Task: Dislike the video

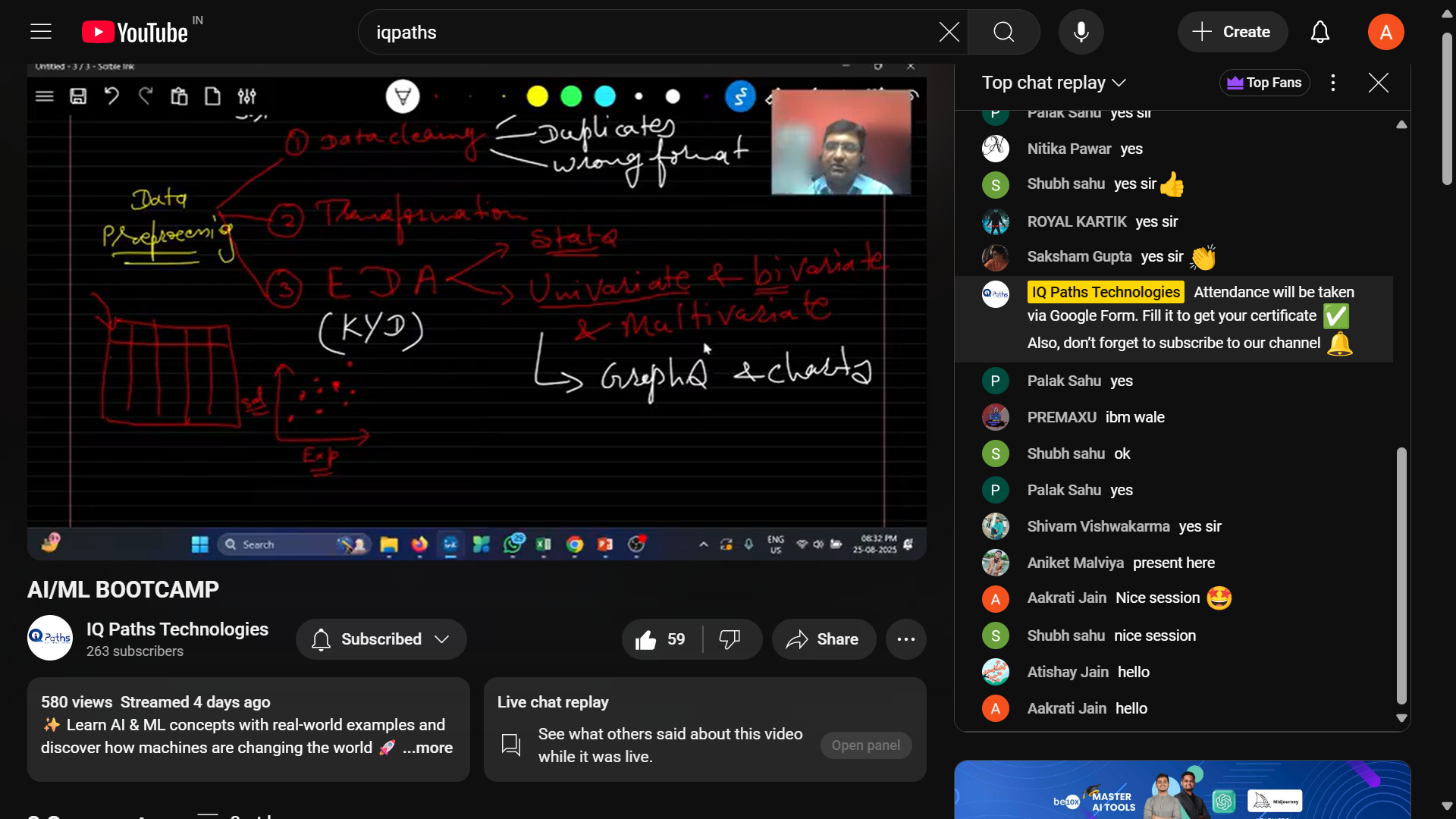Action: (x=730, y=639)
